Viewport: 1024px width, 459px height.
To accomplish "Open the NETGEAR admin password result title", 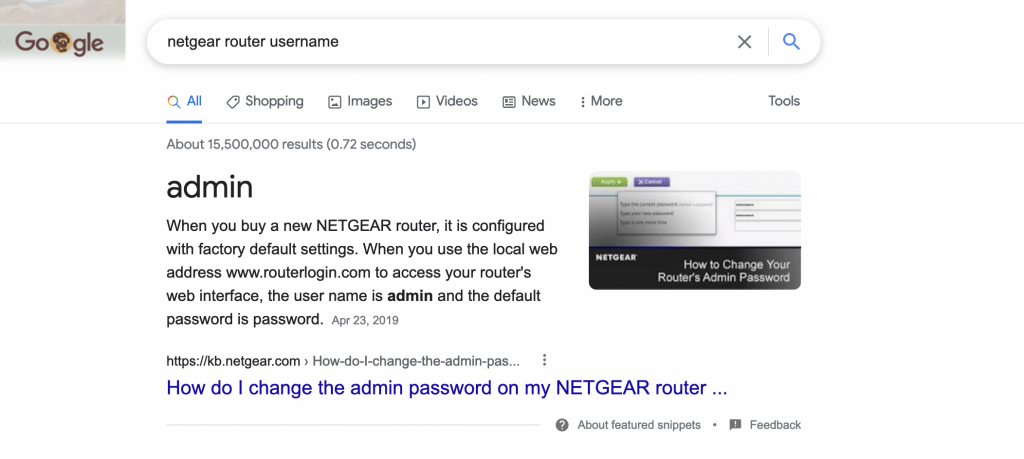I will pos(446,387).
